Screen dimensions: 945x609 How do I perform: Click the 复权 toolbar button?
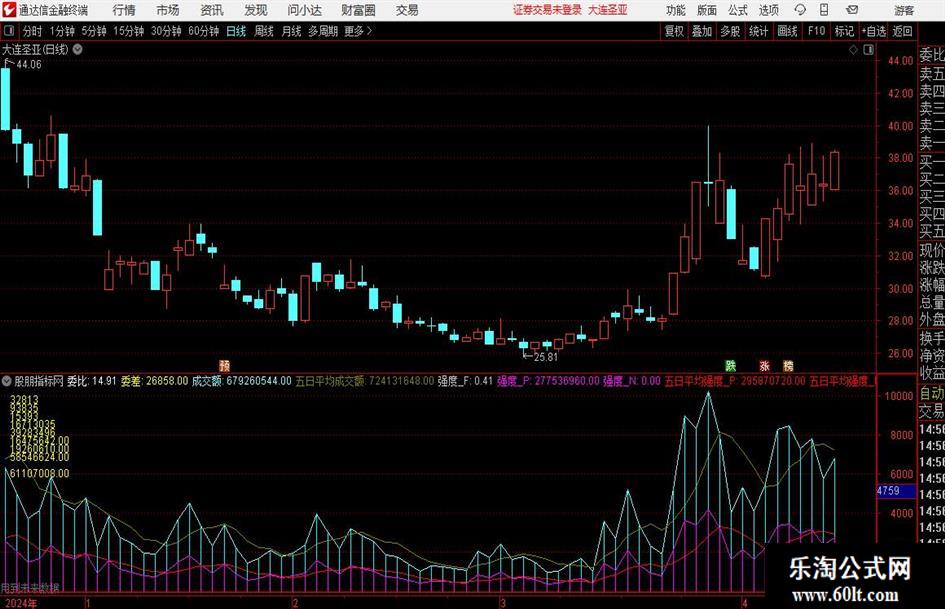674,31
